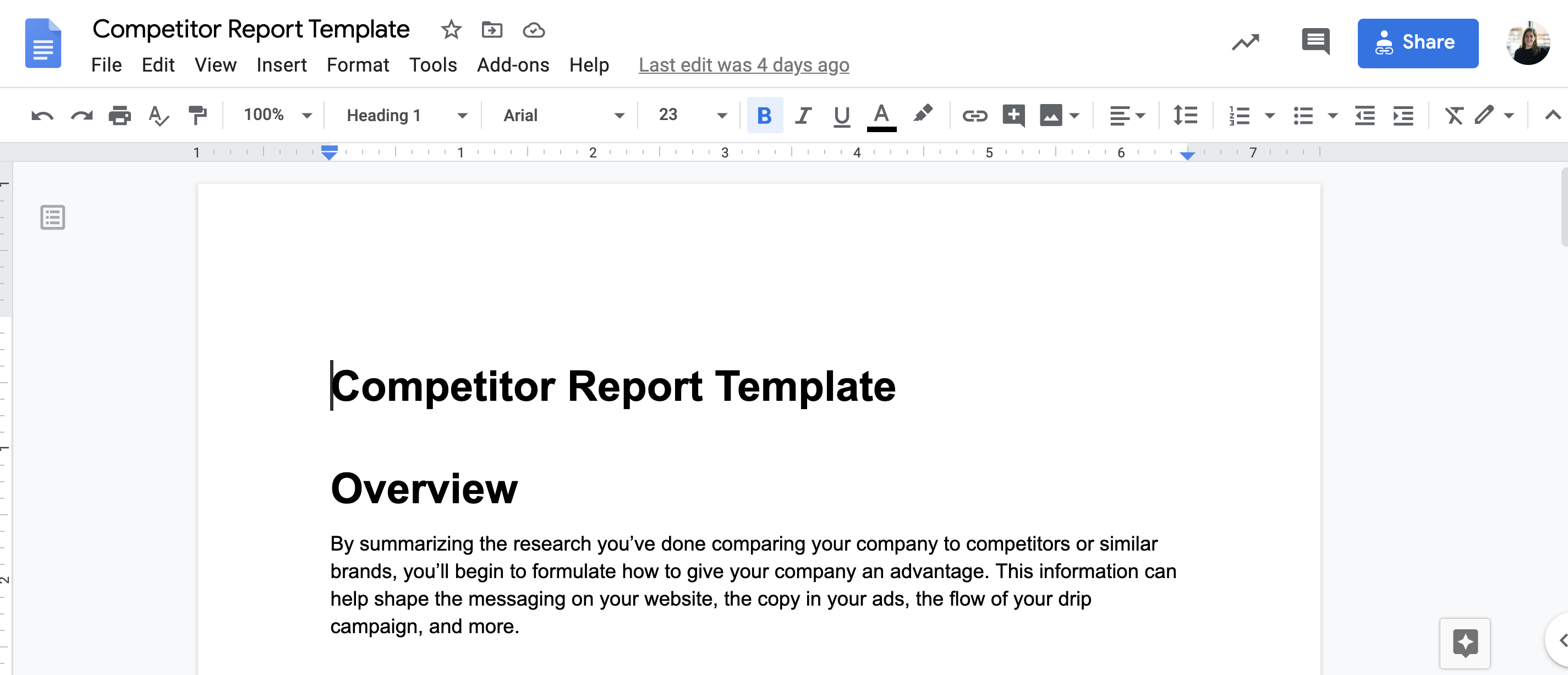The width and height of the screenshot is (1568, 675).
Task: Undo the last action
Action: 41,115
